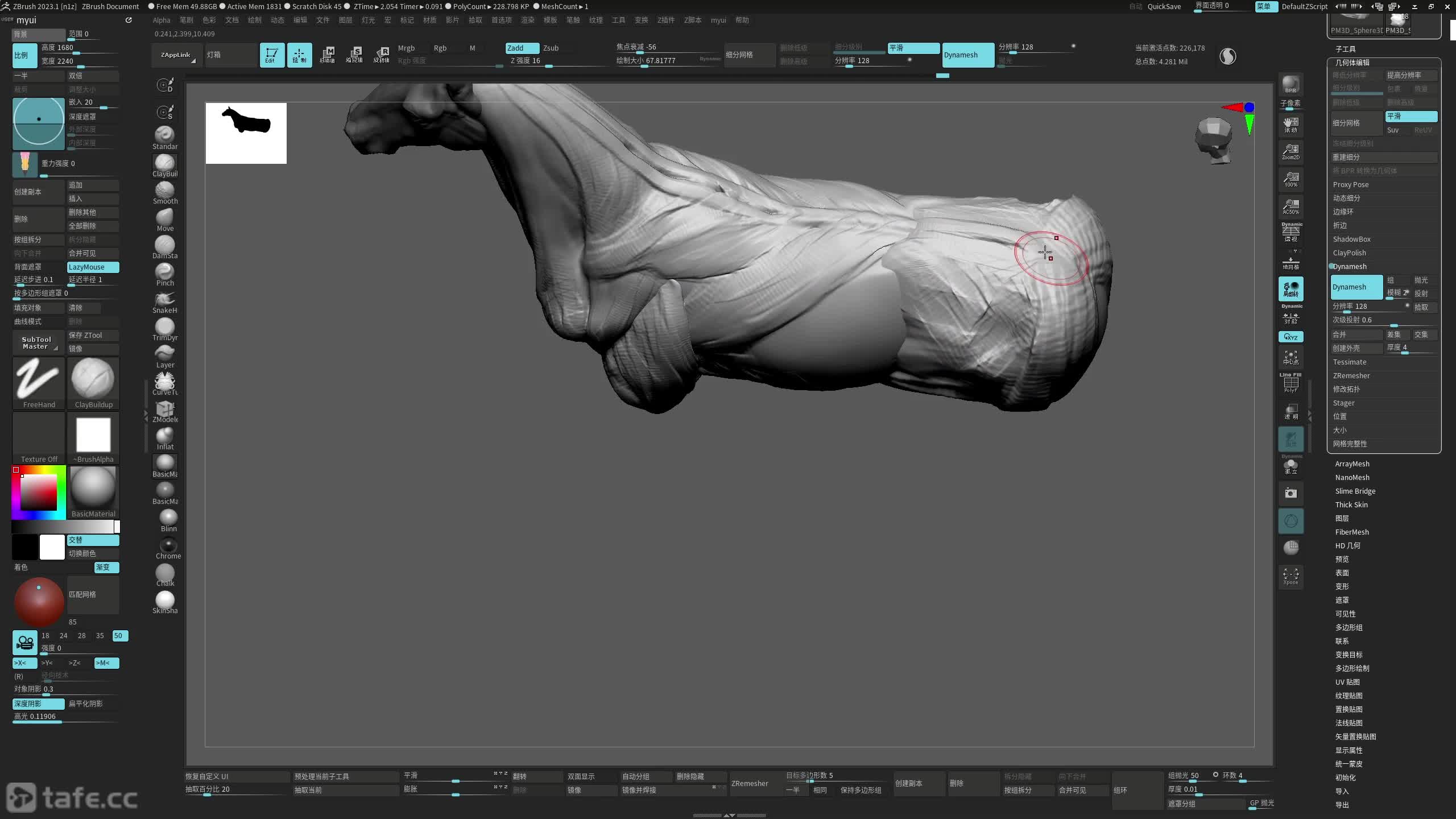Click the Edit mode button
1456x819 pixels.
272,55
